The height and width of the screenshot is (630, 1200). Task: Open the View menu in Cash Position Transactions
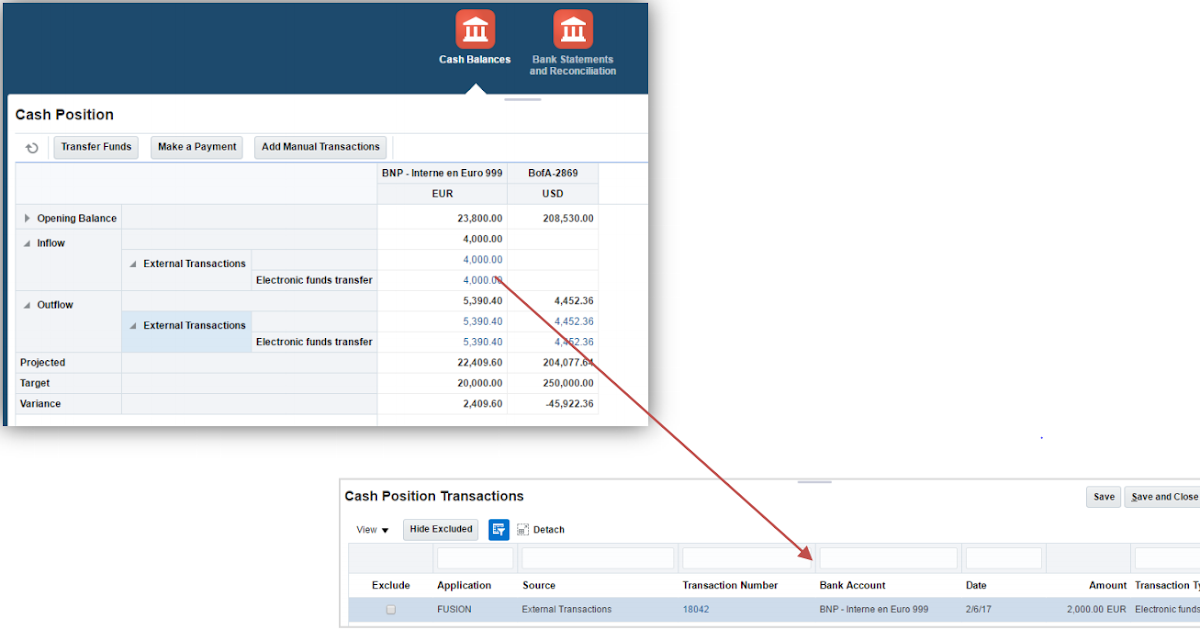click(x=371, y=529)
